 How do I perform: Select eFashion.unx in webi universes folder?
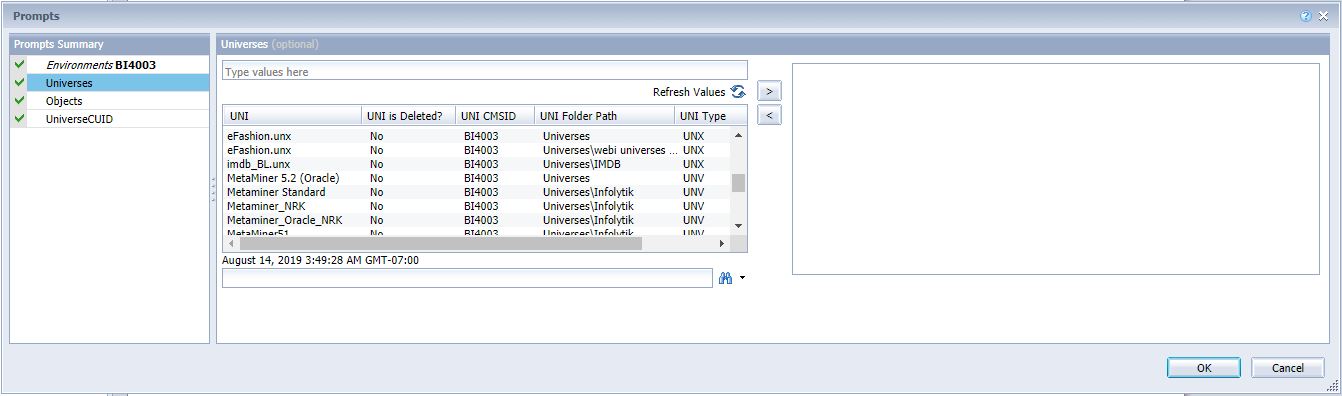click(x=477, y=150)
